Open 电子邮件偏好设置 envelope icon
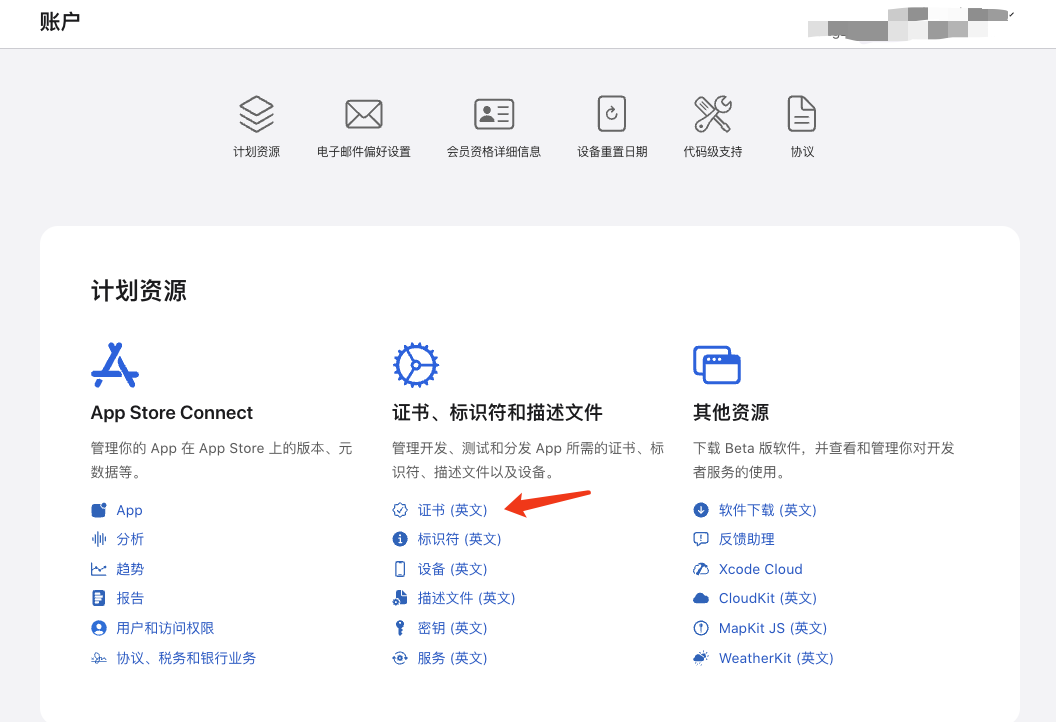1056x722 pixels. click(364, 114)
